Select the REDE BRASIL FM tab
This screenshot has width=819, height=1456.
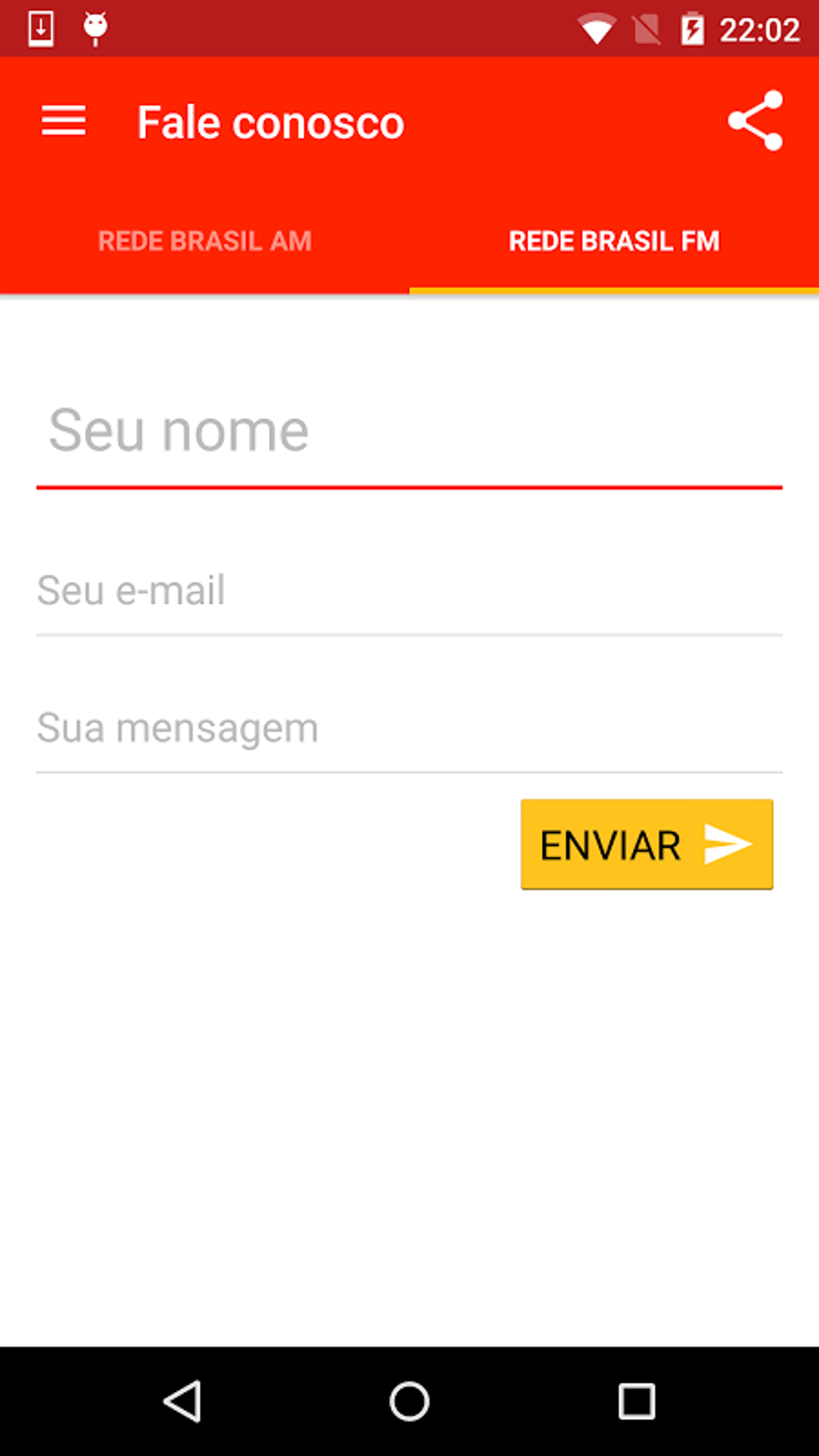click(614, 241)
